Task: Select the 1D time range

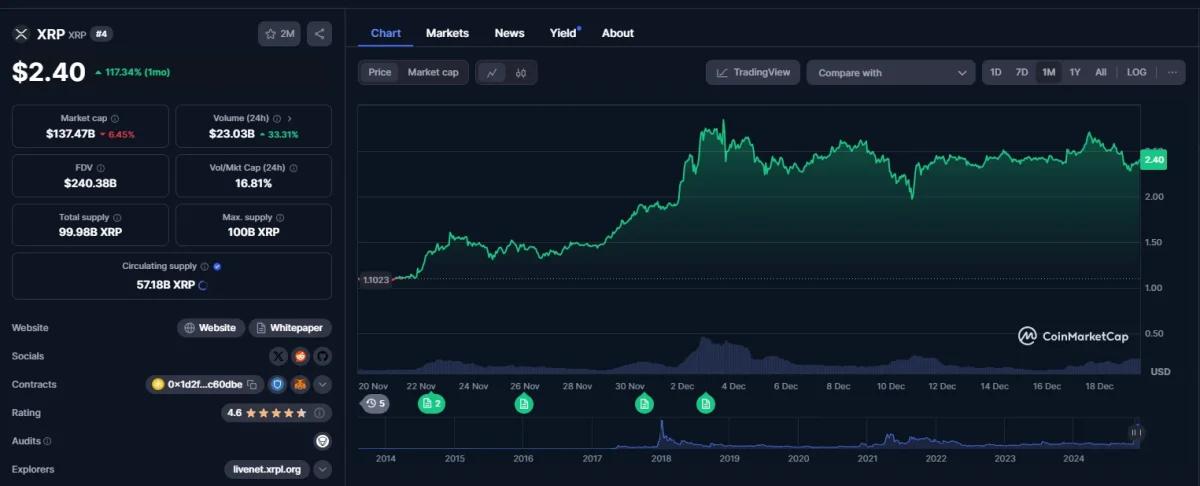Action: tap(996, 73)
